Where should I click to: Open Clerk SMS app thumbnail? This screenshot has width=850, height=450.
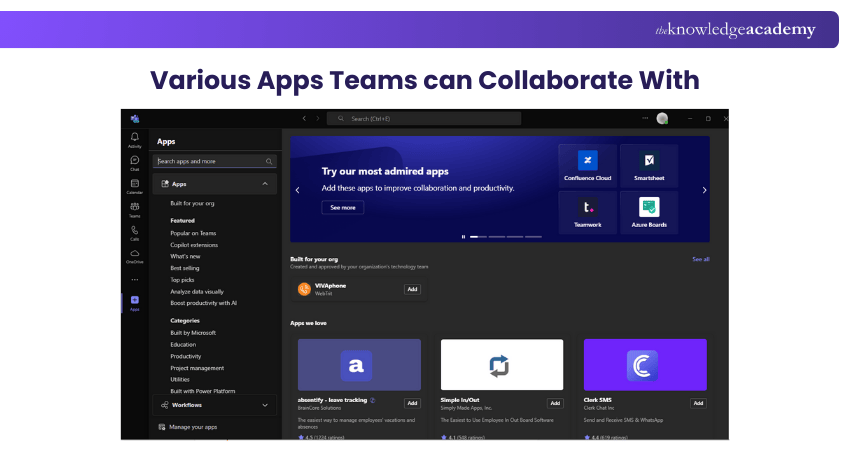pos(645,365)
